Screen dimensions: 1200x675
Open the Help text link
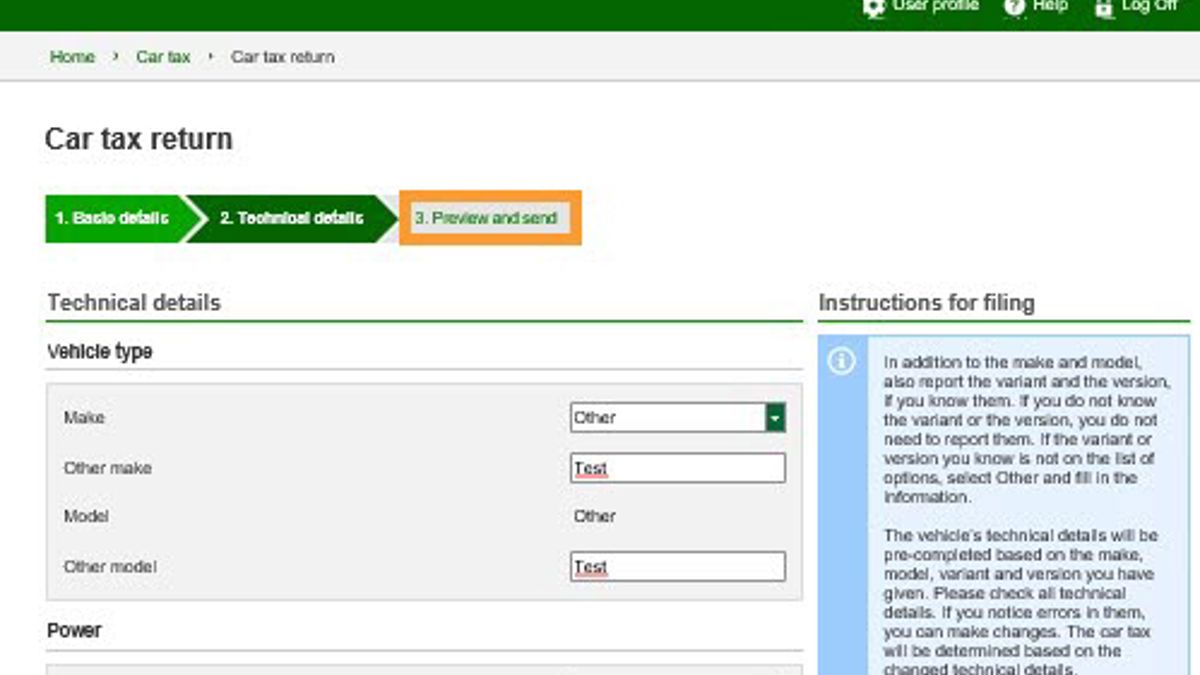1050,6
